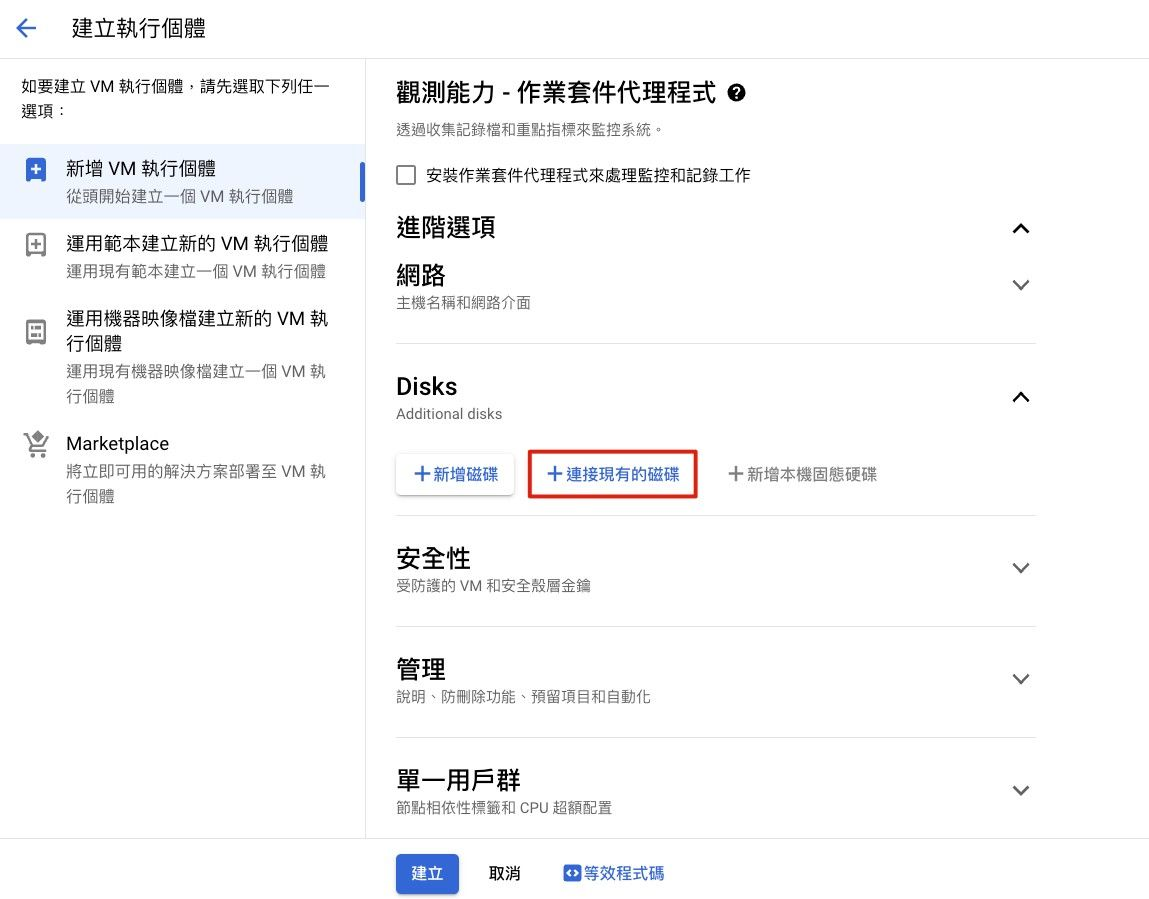Click the 新增 VM 執行個體 plus icon
The image size is (1149, 899).
coord(36,170)
